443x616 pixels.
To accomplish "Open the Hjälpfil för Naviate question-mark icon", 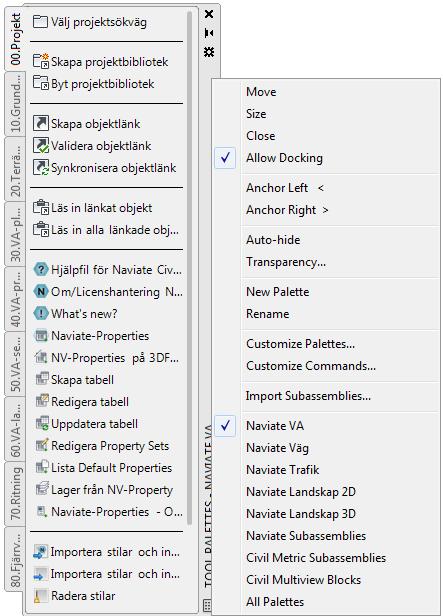I will (x=40, y=270).
